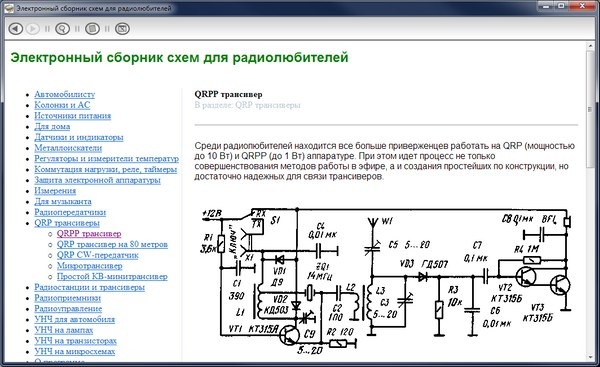The height and width of the screenshot is (367, 600).
Task: Close the сборник схем window
Action: coord(582,6)
